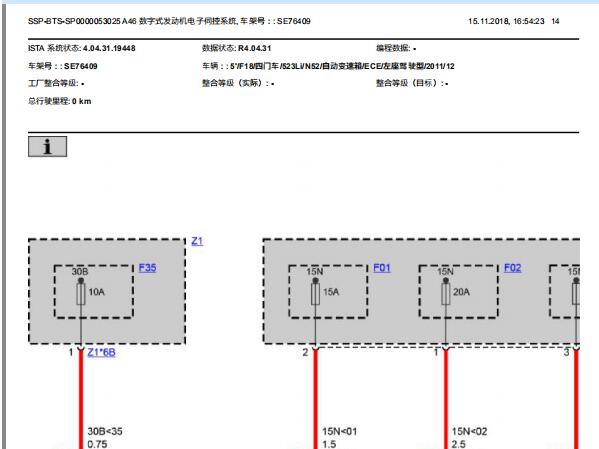Open the F35 fuse link

click(x=147, y=267)
